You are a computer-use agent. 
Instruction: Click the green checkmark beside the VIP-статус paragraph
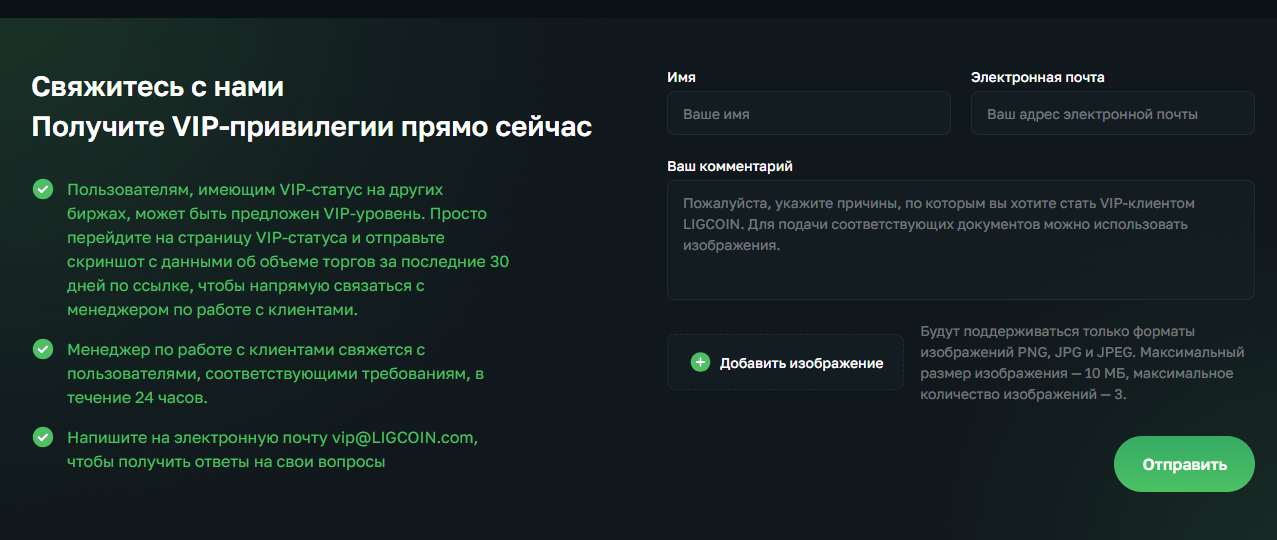(x=43, y=189)
